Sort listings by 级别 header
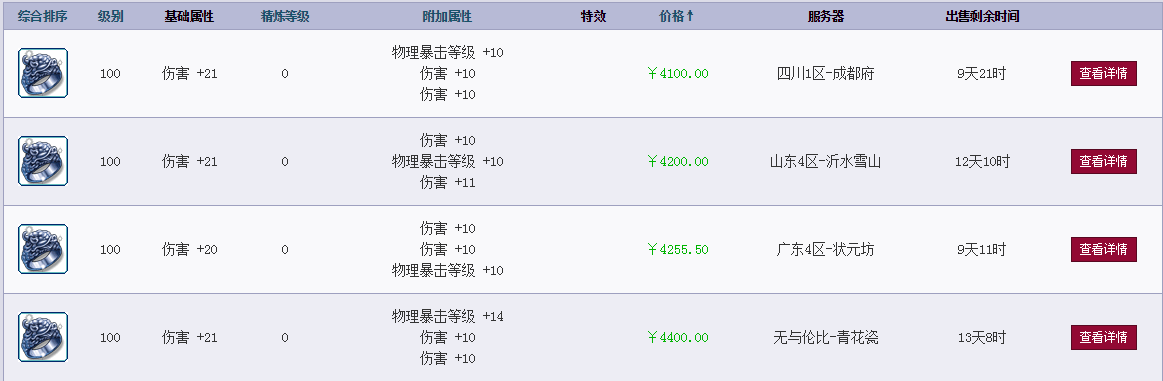Image resolution: width=1163 pixels, height=381 pixels. (111, 16)
